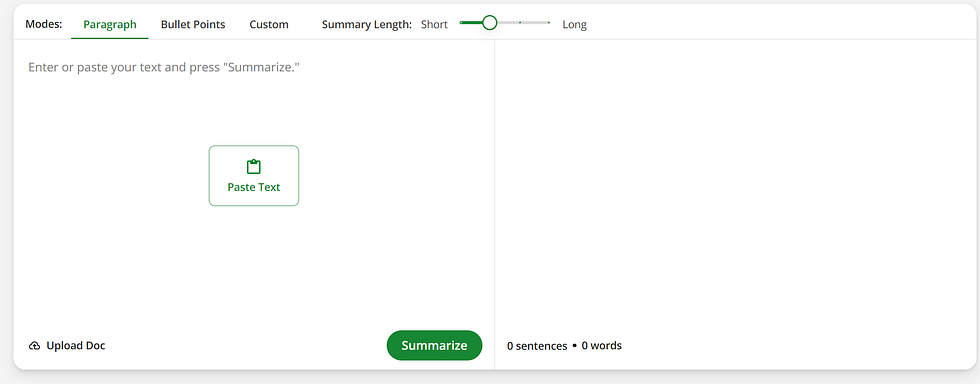Viewport: 980px width, 384px height.
Task: Set slider to the third tick mark
Action: pos(520,23)
